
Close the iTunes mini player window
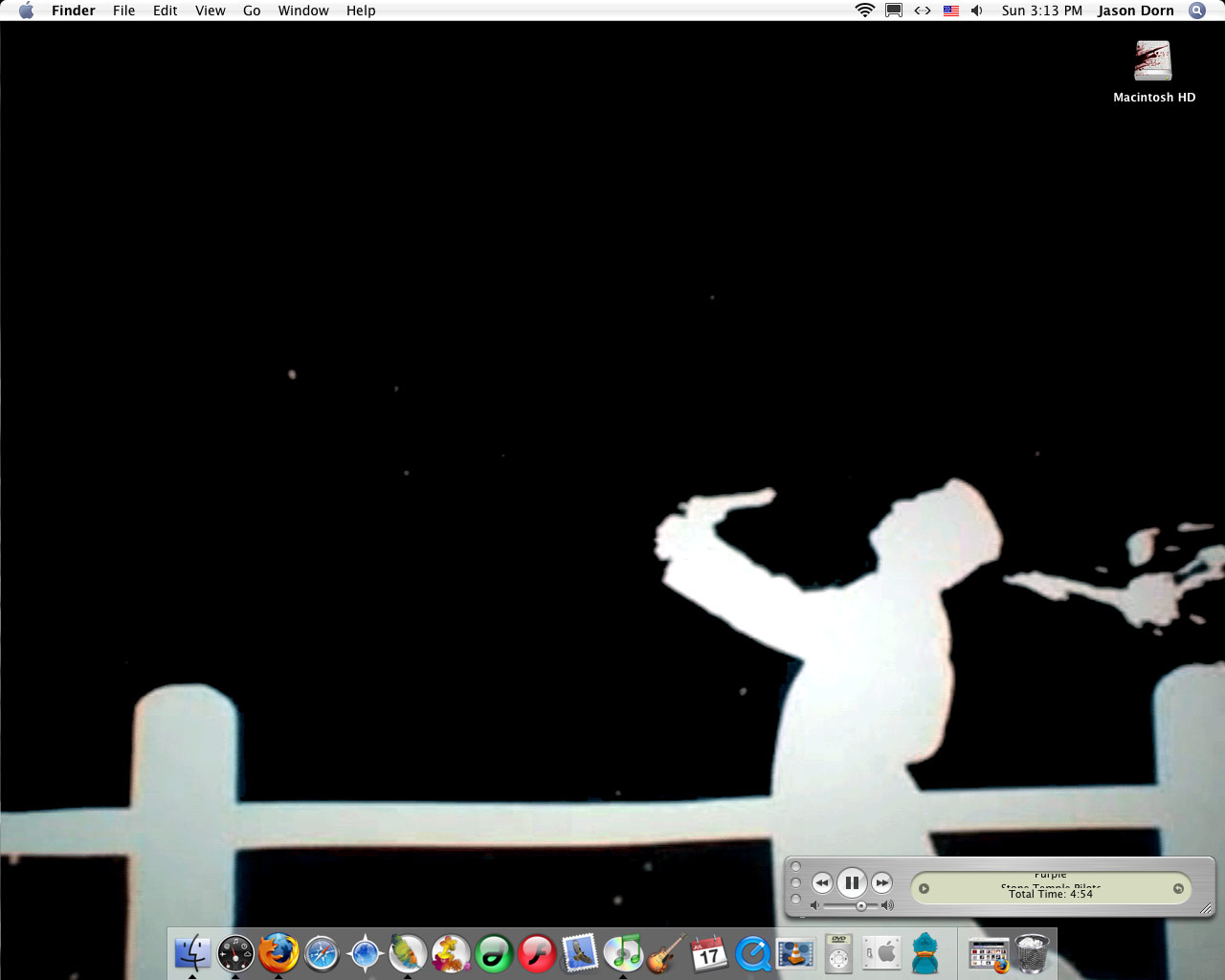tap(795, 867)
